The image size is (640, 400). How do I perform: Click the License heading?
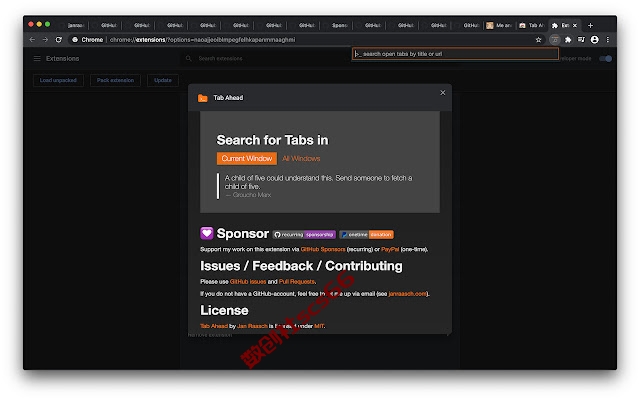coord(224,311)
